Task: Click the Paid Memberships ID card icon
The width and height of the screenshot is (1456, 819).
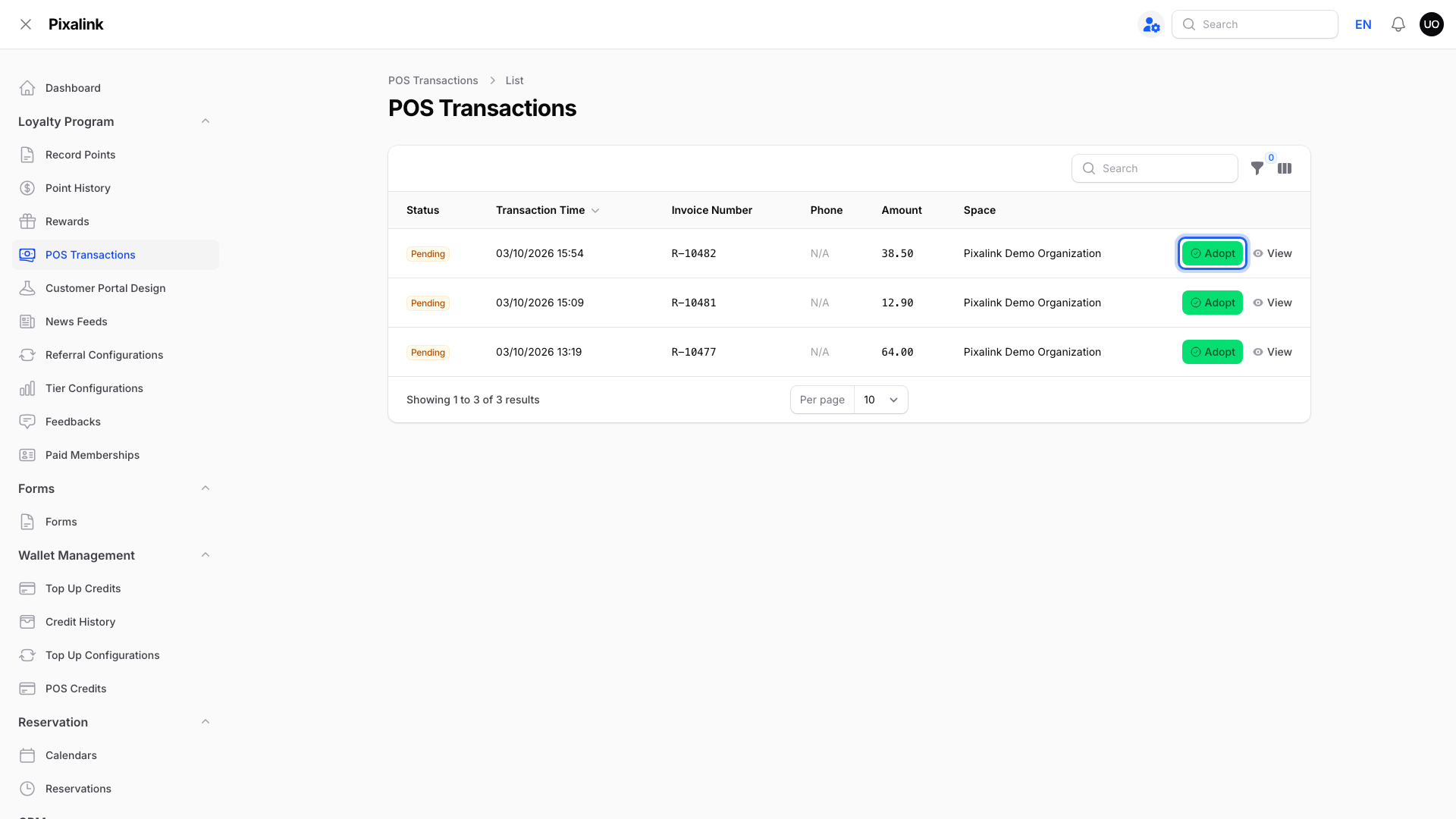Action: [x=27, y=455]
